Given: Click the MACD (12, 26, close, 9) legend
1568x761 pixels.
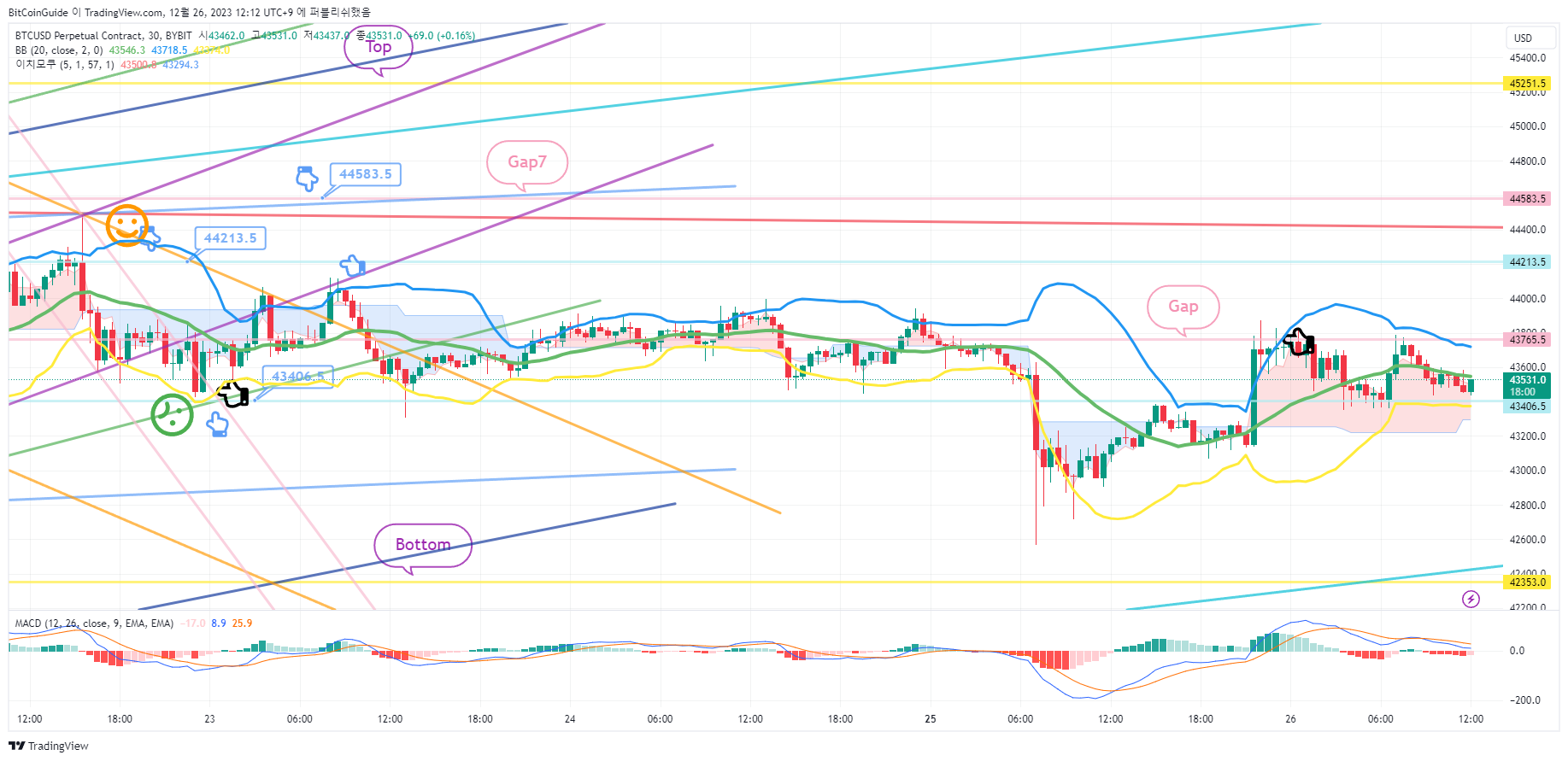Looking at the screenshot, I should (x=94, y=623).
